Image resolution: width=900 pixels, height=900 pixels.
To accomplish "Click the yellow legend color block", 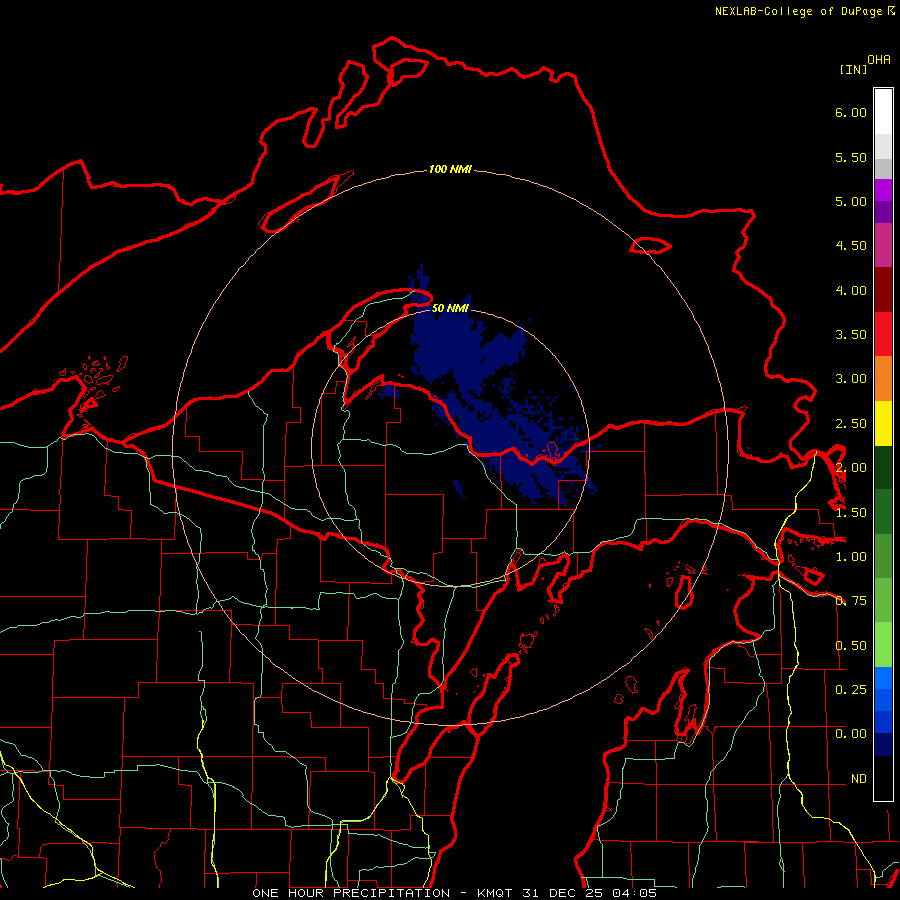I will pos(883,424).
